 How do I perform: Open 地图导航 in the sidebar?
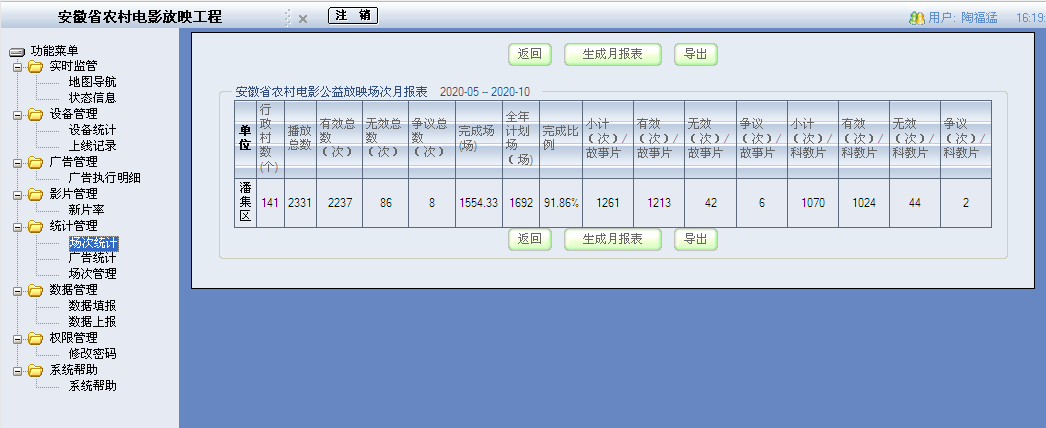tap(92, 82)
